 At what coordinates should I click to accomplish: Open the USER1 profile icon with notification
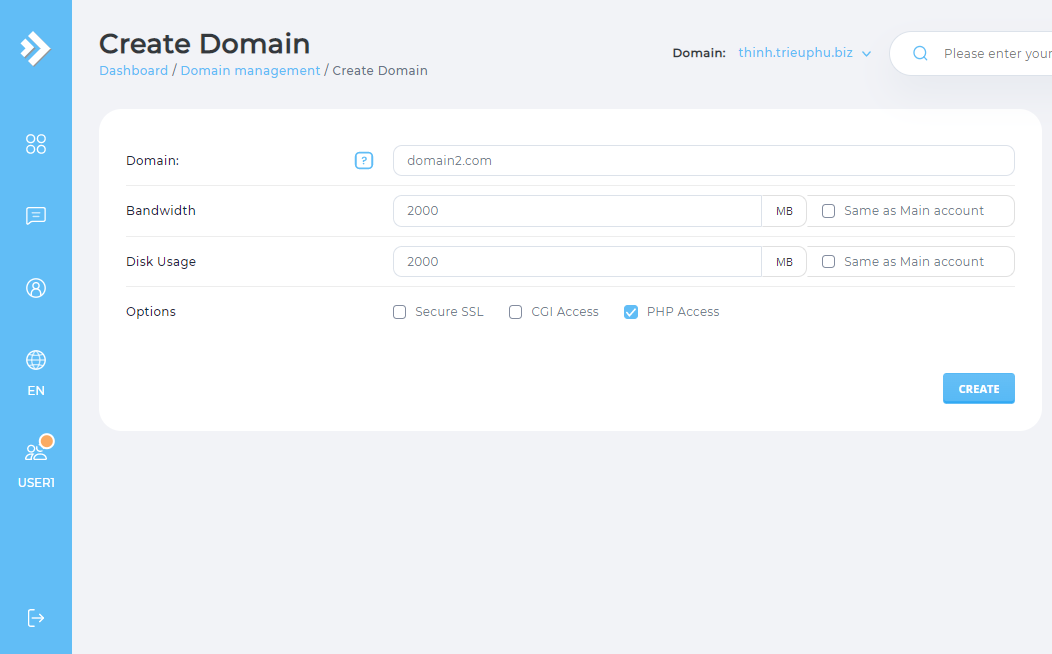36,452
